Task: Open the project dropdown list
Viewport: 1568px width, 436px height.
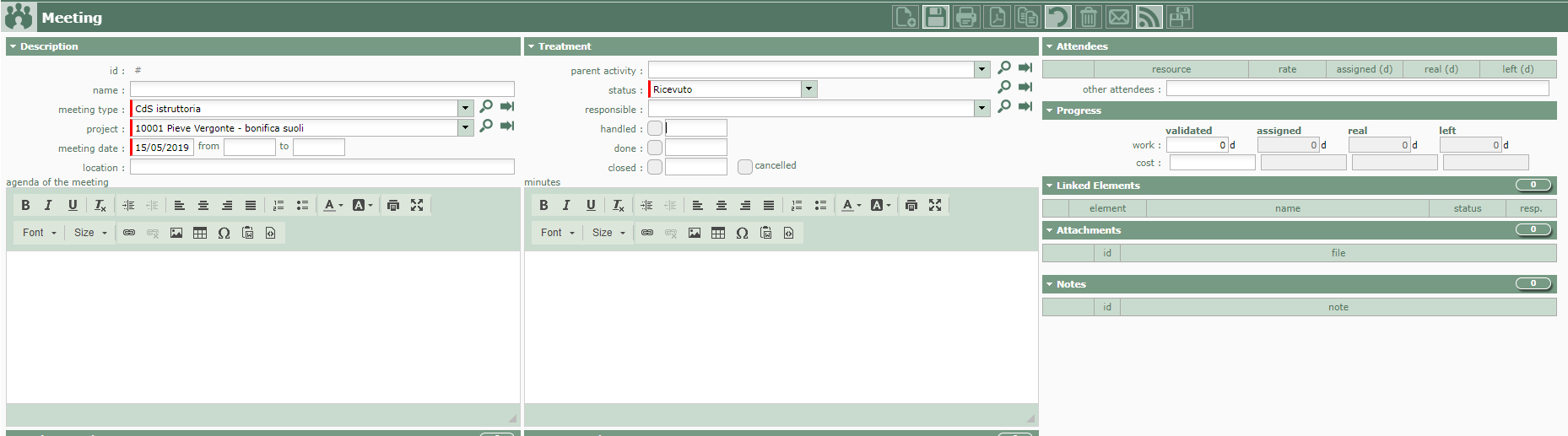Action: [465, 127]
